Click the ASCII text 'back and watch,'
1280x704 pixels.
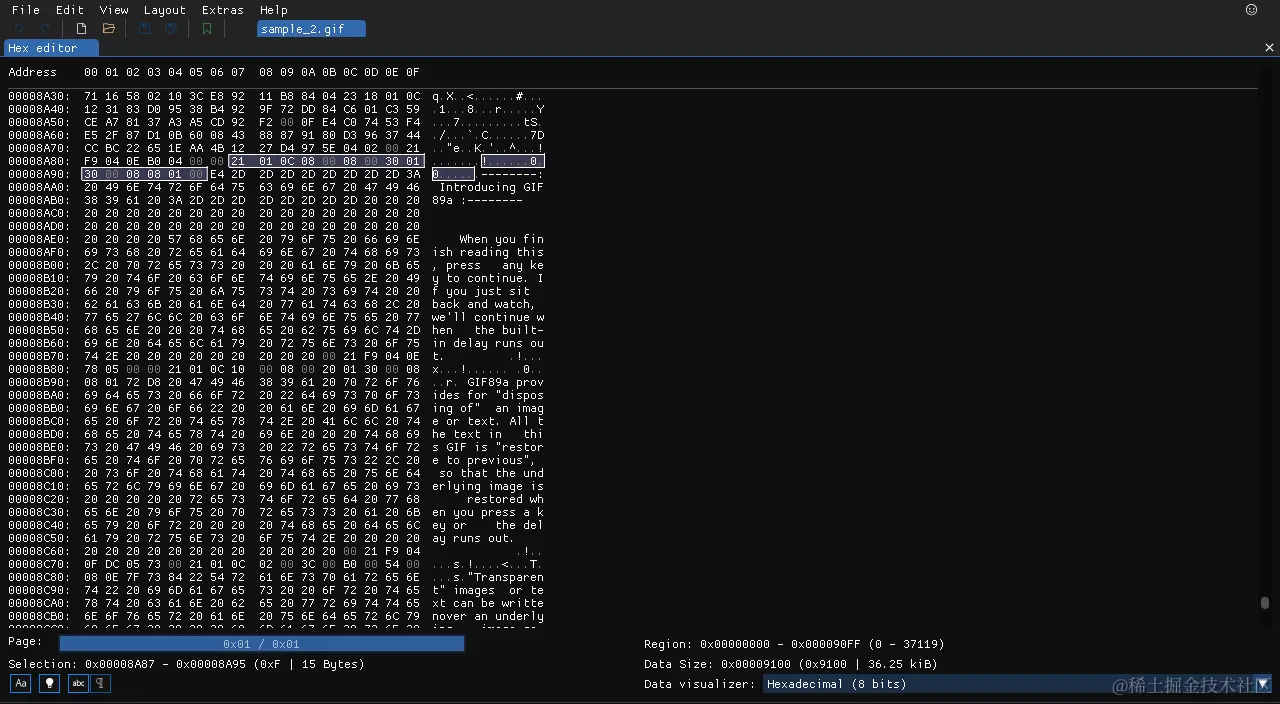(484, 304)
